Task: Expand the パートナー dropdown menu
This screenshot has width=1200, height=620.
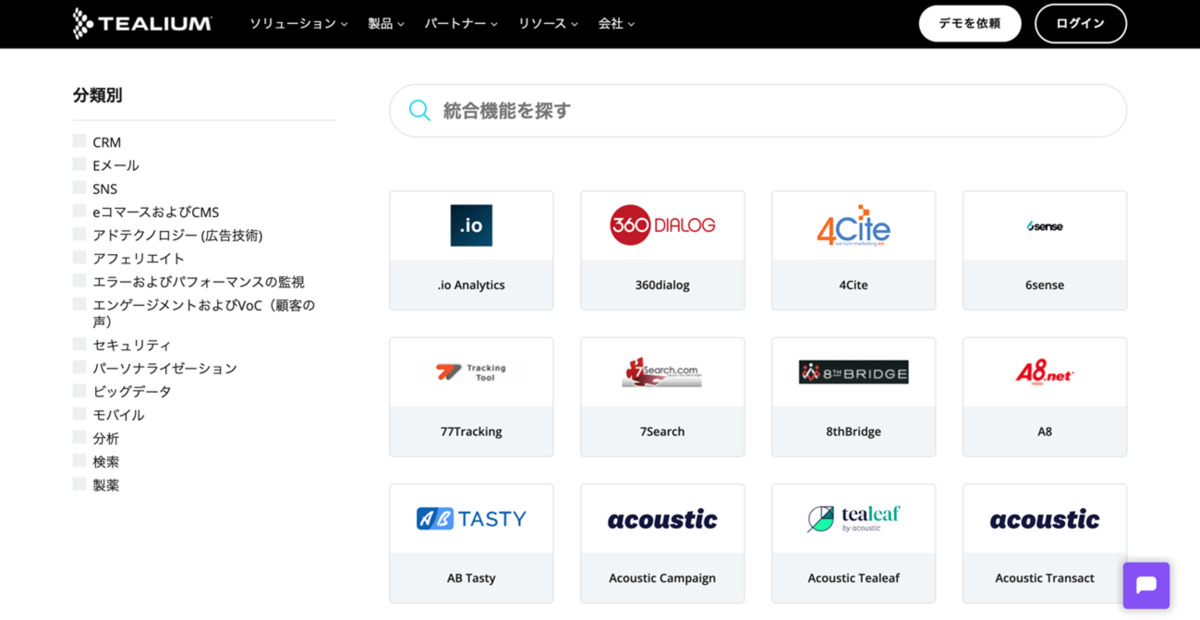Action: coord(461,23)
